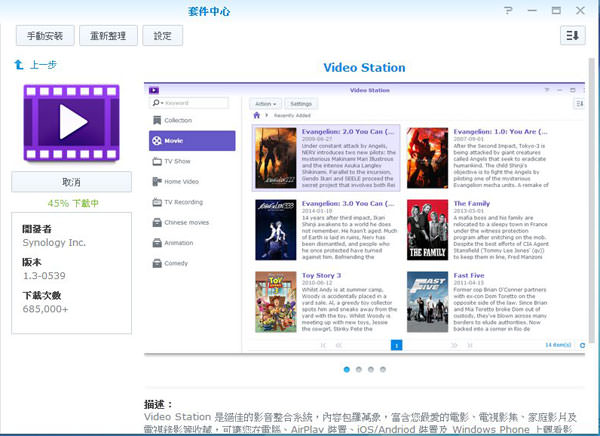The image size is (600, 436).
Task: Select the fourth screenshot carousel dot
Action: tap(383, 369)
